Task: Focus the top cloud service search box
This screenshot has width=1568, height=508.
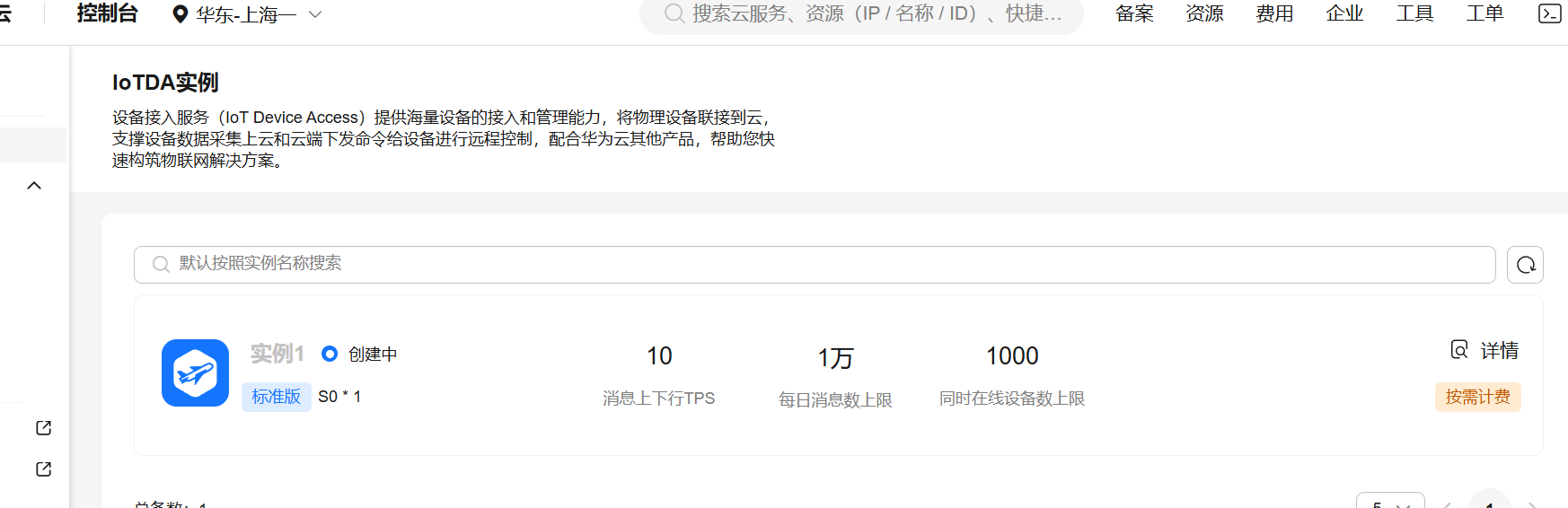Action: pyautogui.click(x=861, y=14)
